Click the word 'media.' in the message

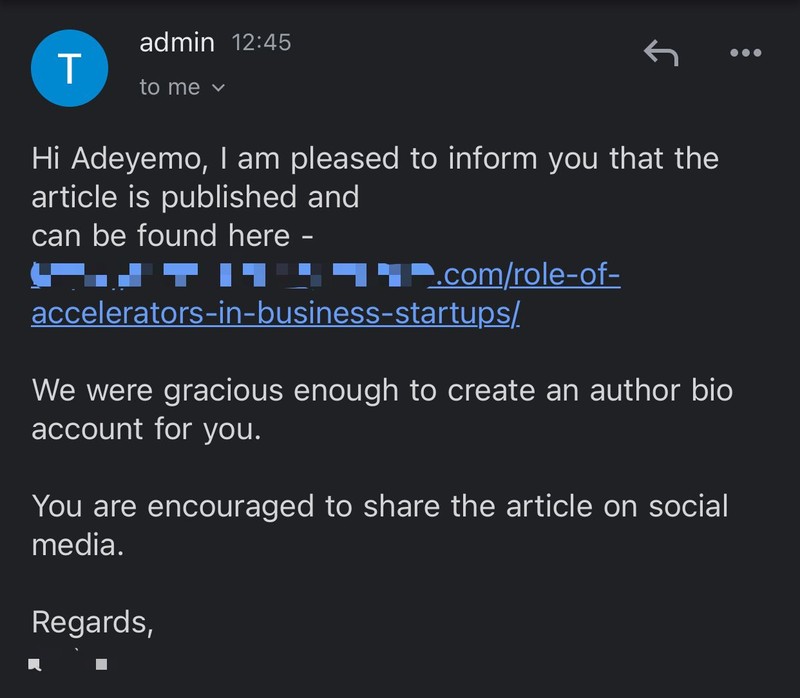(x=78, y=545)
